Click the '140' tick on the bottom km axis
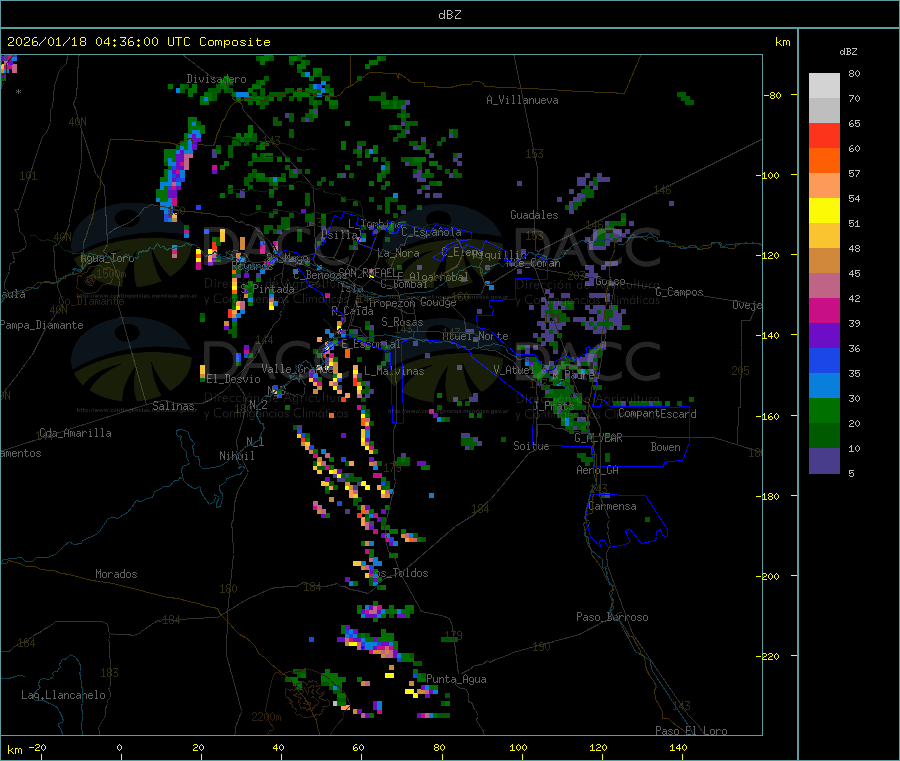The image size is (900, 761). tap(678, 747)
